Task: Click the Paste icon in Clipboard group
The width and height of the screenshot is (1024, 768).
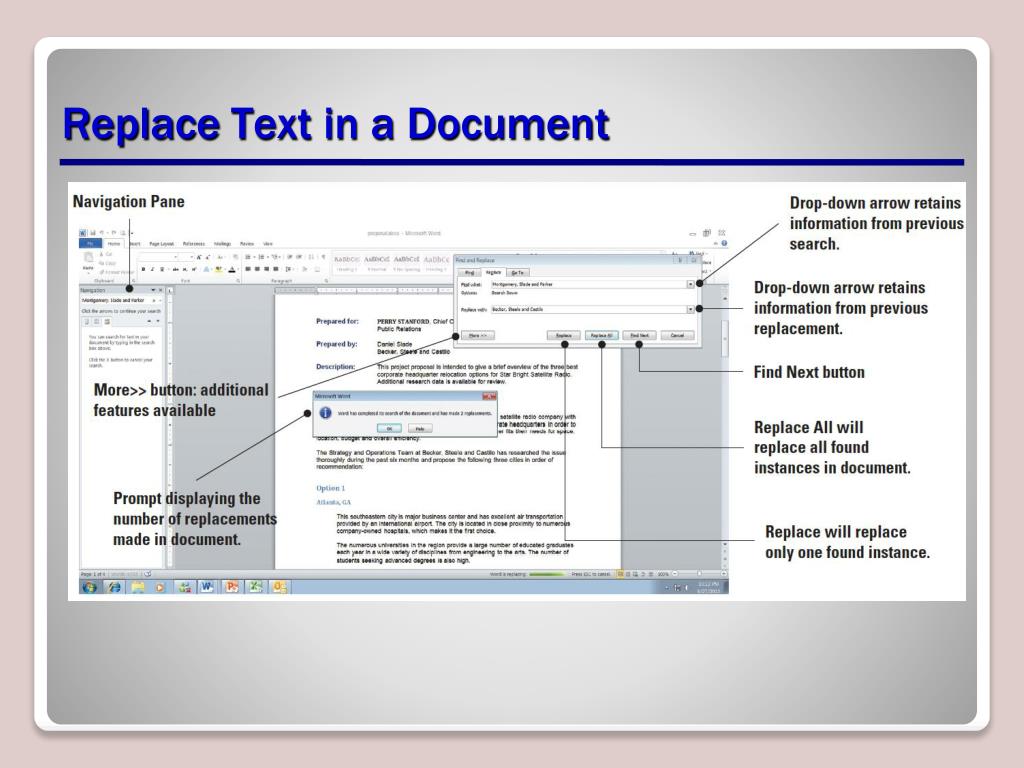Action: [x=88, y=259]
